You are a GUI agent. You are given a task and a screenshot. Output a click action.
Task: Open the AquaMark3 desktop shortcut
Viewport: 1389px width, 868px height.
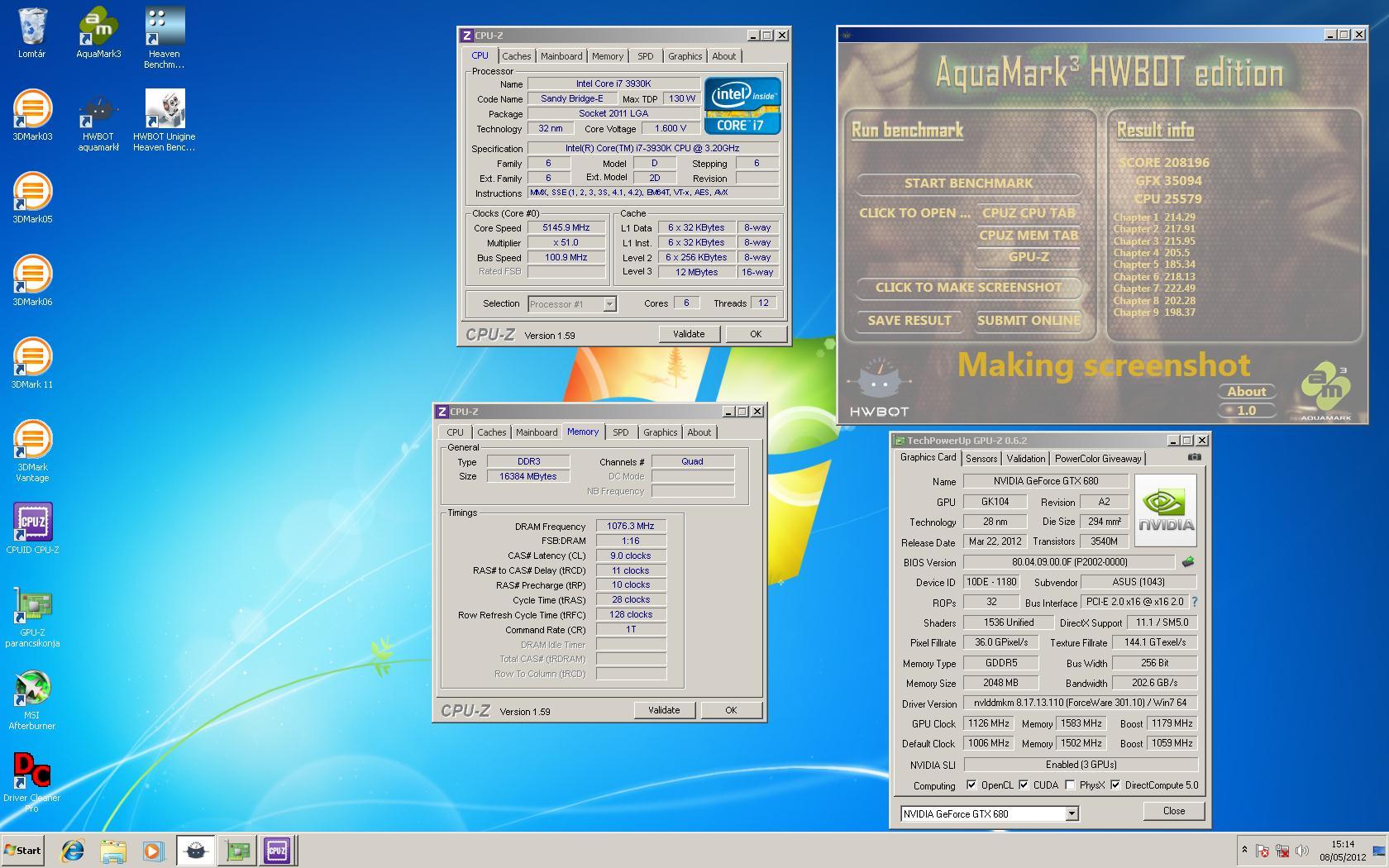(98, 33)
